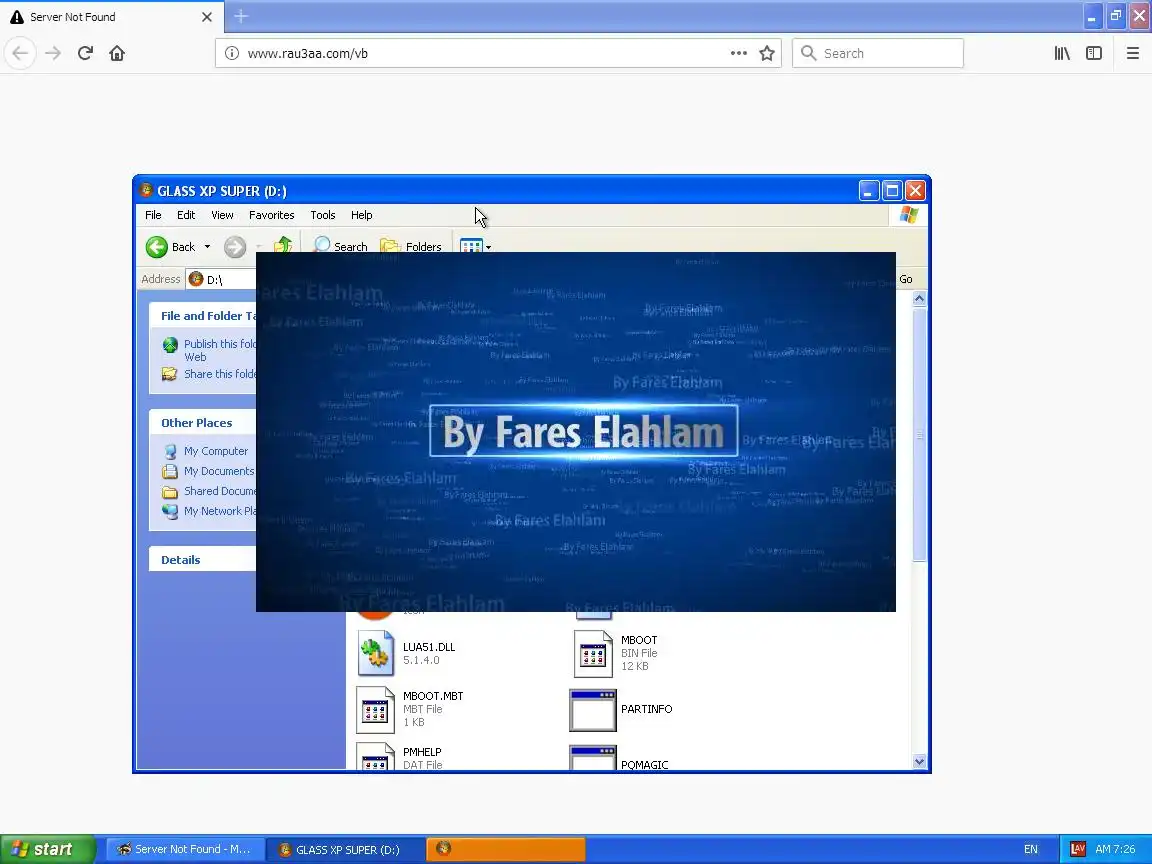1152x864 pixels.
Task: Open My Network Places link
Action: (220, 511)
